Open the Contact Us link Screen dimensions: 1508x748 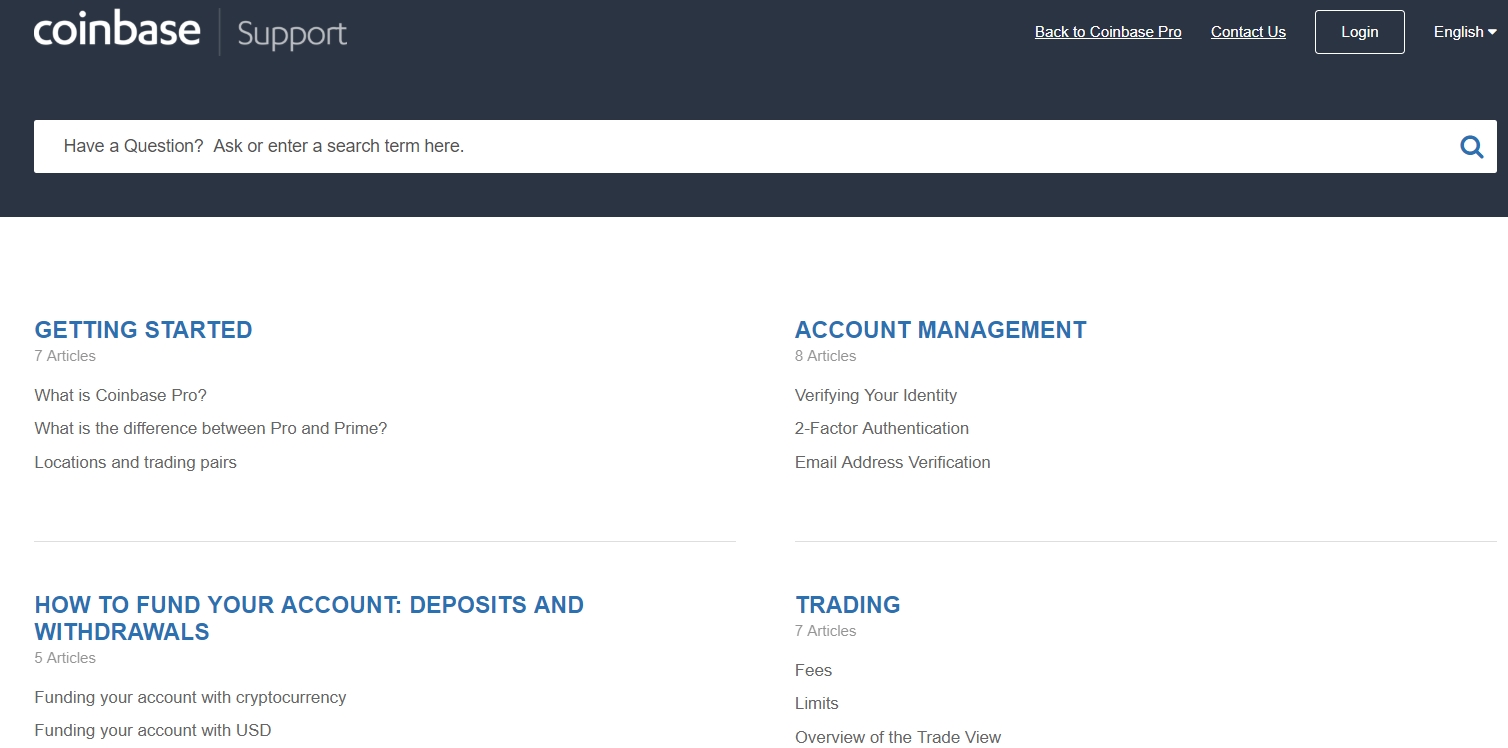(1248, 32)
